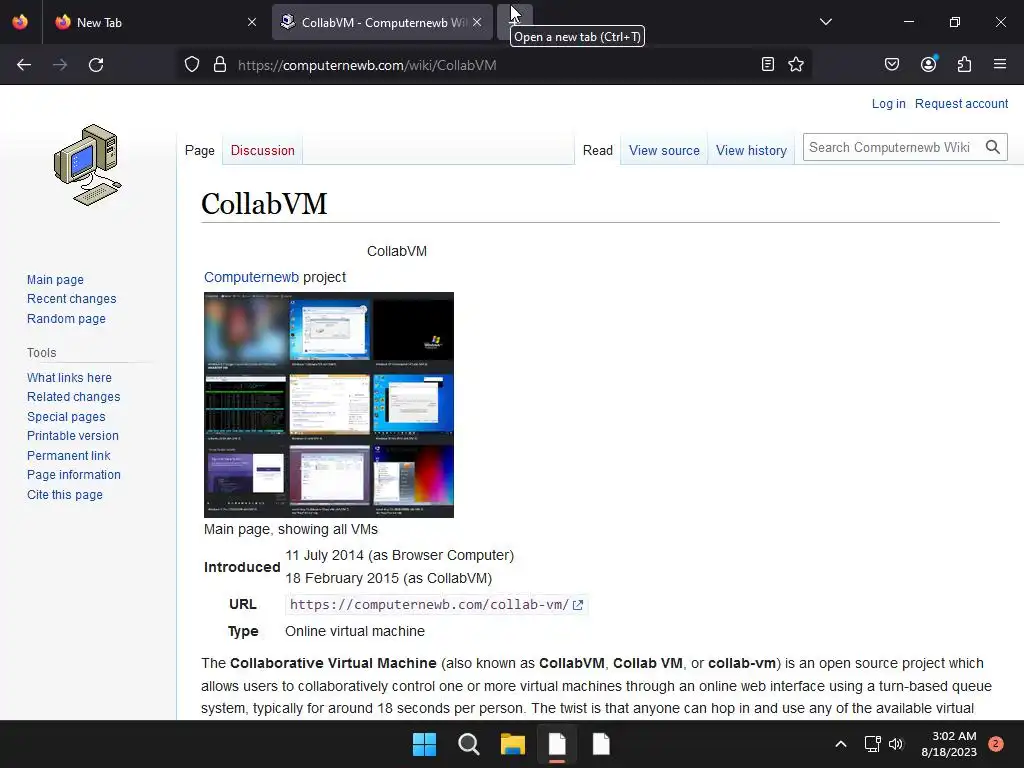Close the CollabVM tab
The width and height of the screenshot is (1024, 768).
click(x=477, y=22)
